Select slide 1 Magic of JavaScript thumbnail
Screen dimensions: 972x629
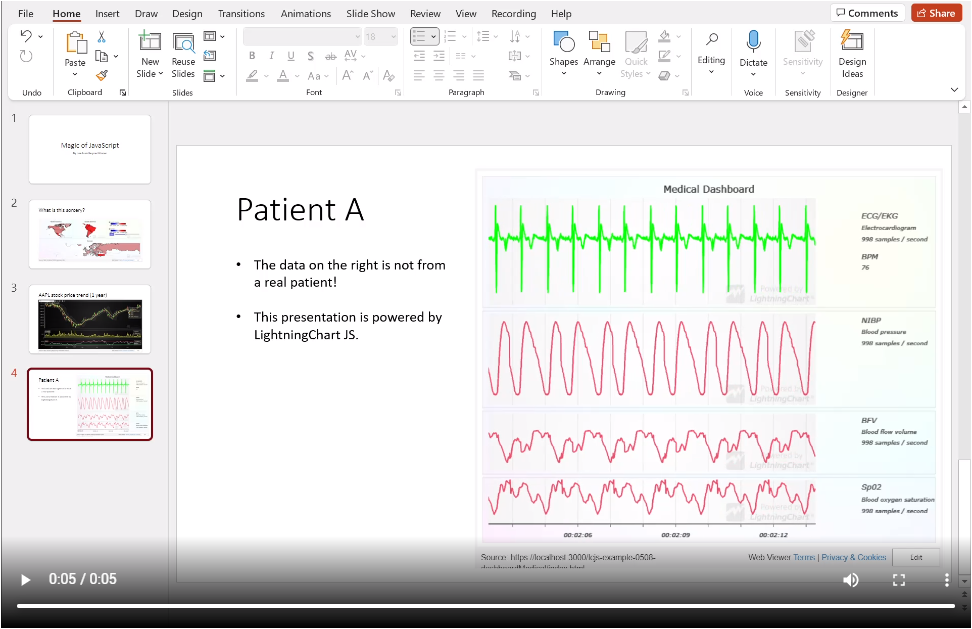(x=89, y=149)
